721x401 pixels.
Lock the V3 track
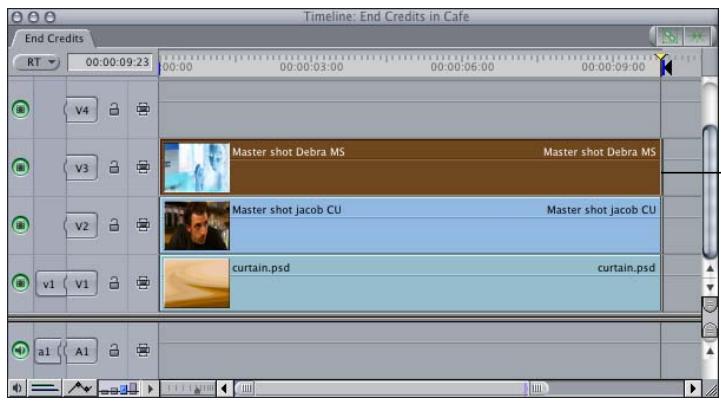tap(114, 167)
